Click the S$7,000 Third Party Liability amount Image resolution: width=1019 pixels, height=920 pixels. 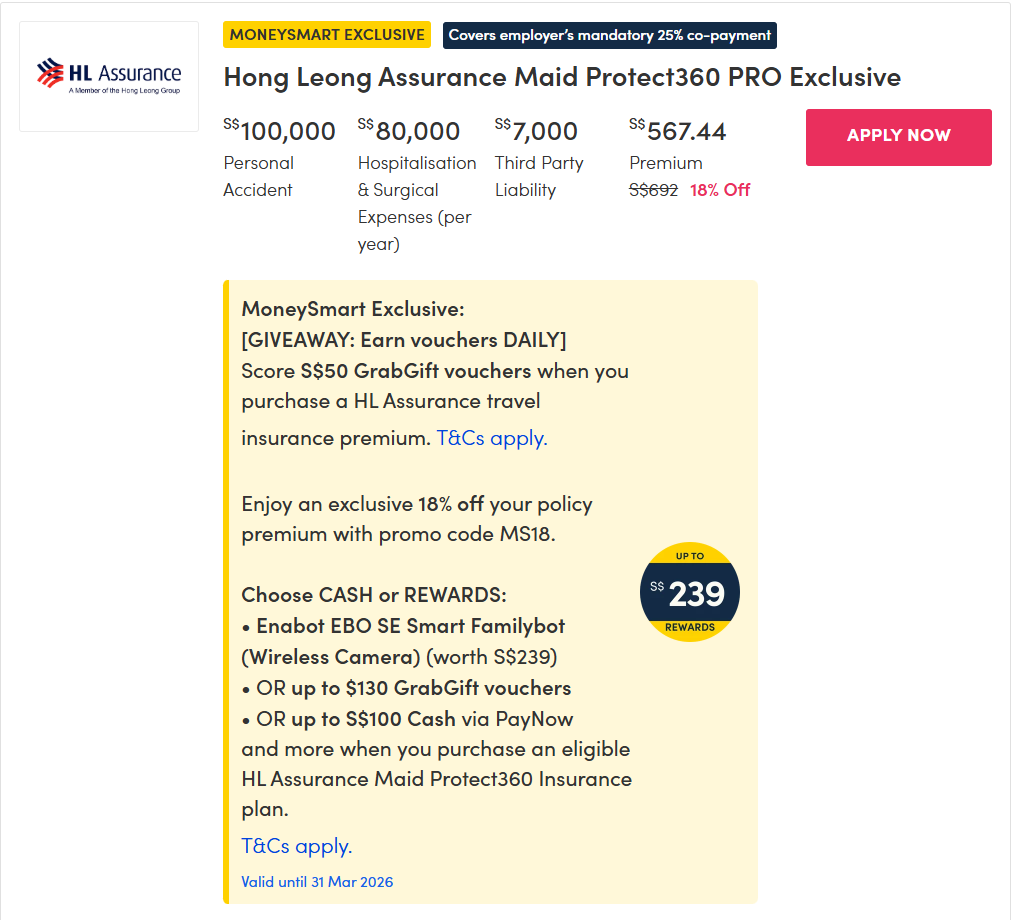(x=537, y=131)
